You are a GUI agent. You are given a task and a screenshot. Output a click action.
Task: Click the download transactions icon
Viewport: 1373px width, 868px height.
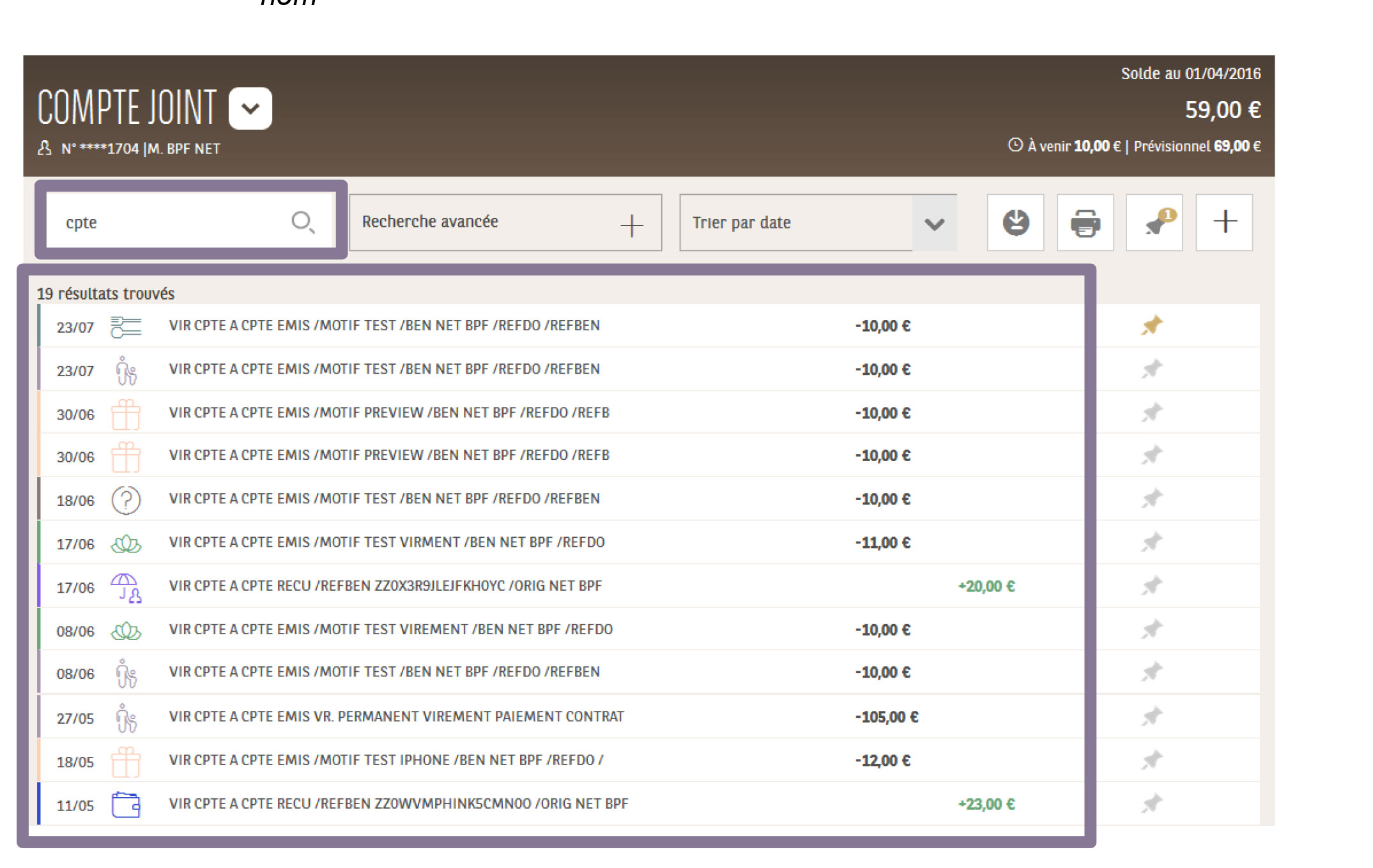pos(1015,222)
